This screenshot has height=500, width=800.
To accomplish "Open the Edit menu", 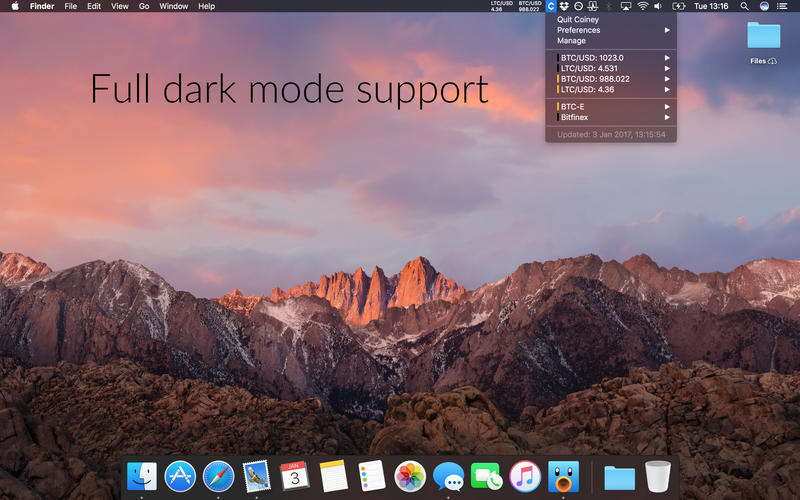I will coord(94,6).
